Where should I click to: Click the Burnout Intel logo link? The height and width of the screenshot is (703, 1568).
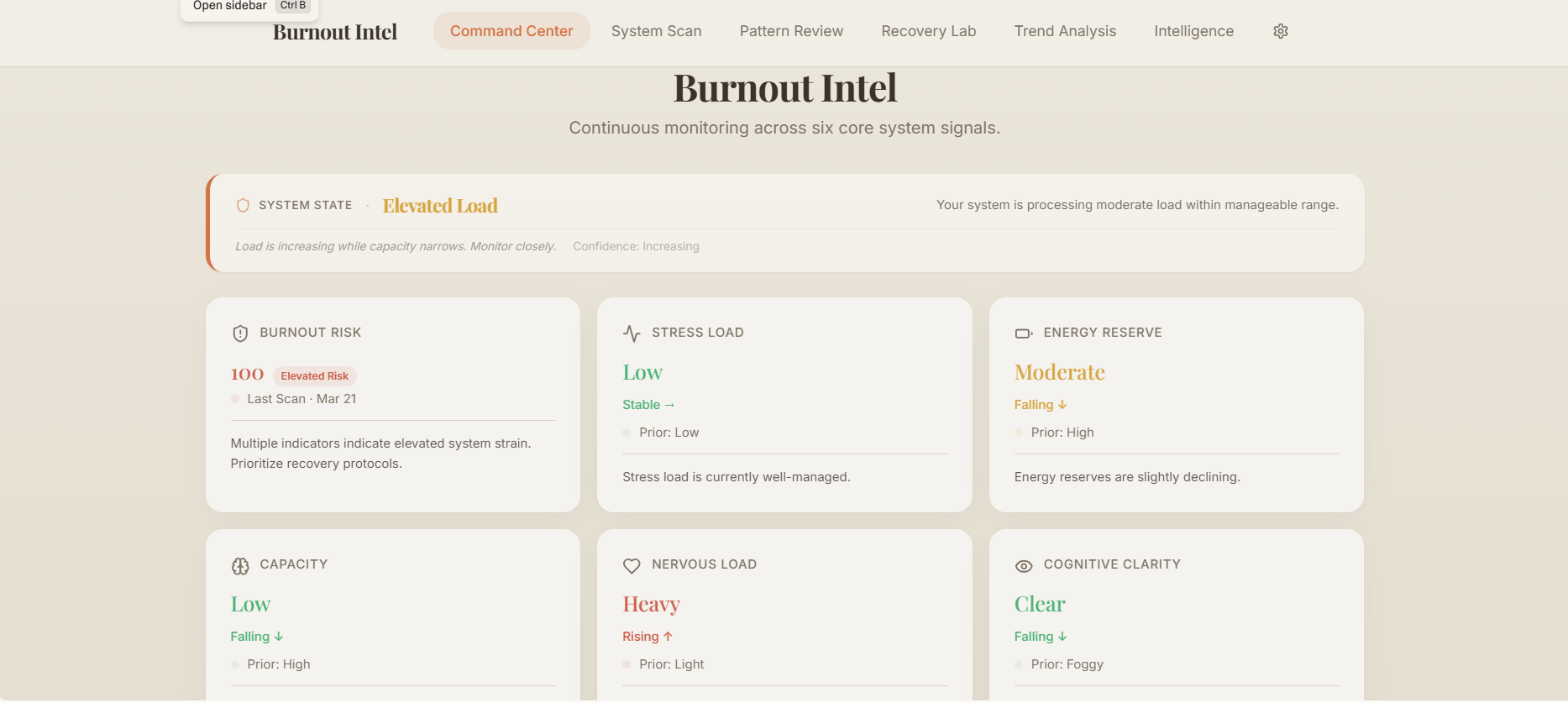pyautogui.click(x=335, y=32)
